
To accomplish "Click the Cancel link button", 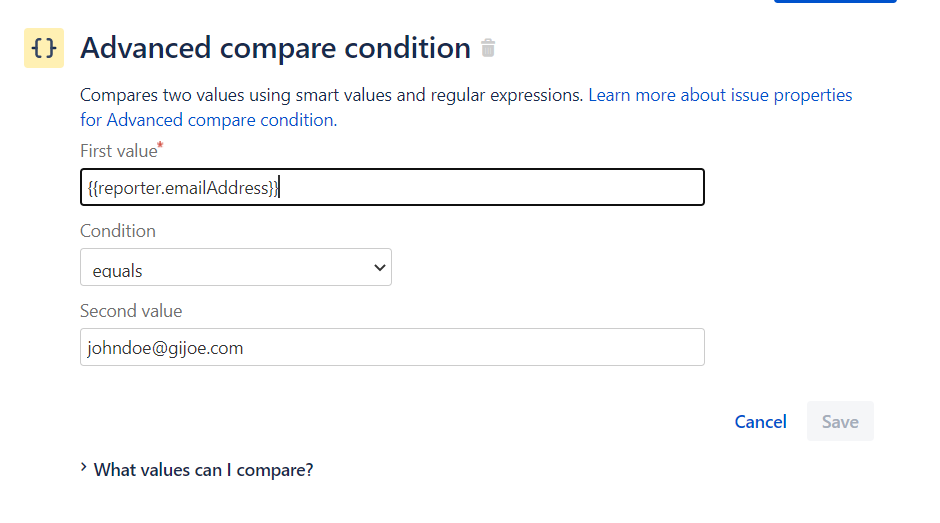I will point(760,422).
